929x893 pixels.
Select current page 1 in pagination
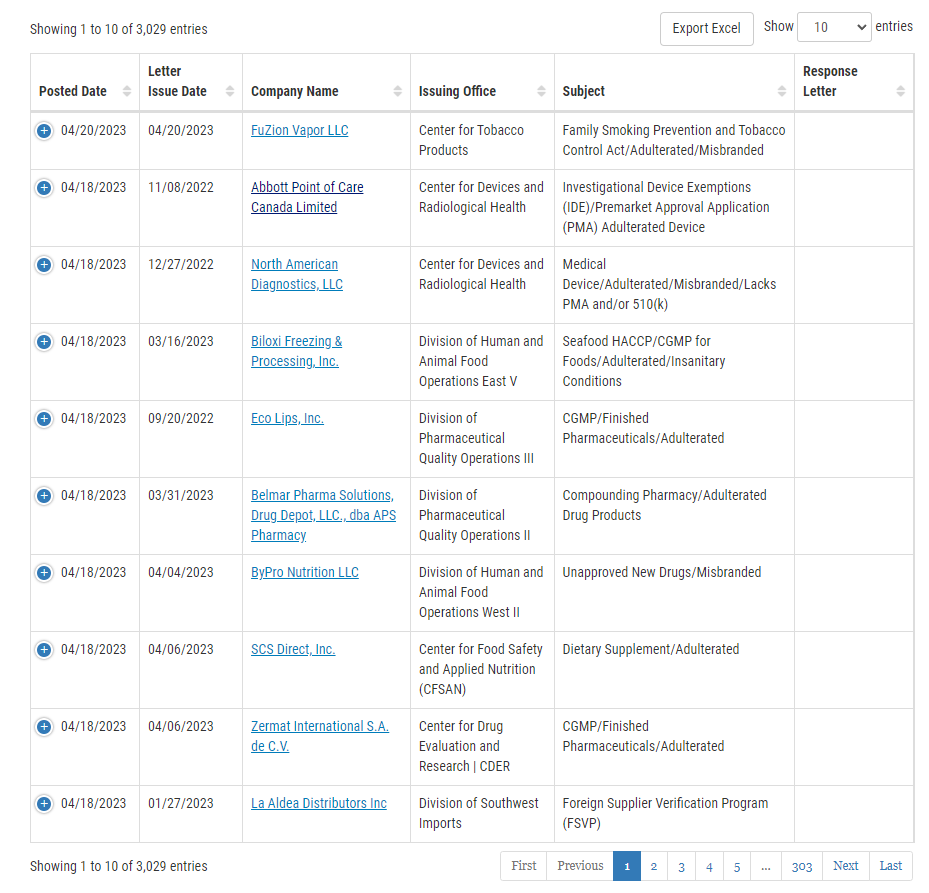(627, 866)
